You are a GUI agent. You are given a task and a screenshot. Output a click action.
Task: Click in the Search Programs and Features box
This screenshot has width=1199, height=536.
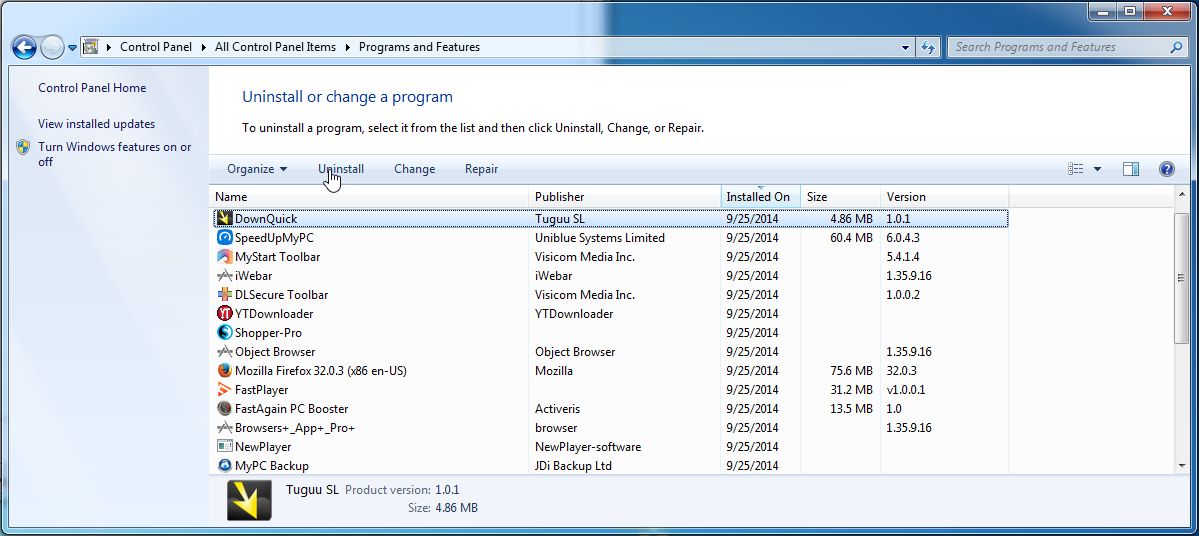[1058, 47]
